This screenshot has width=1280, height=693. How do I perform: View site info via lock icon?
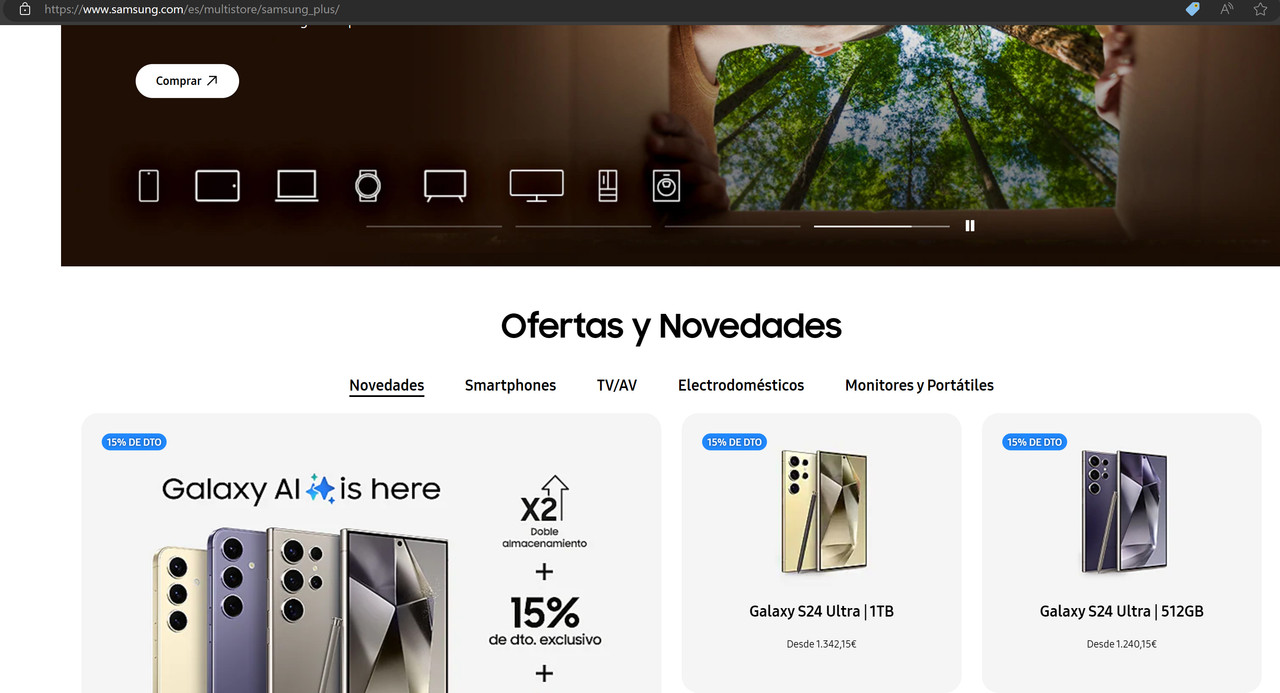[25, 9]
